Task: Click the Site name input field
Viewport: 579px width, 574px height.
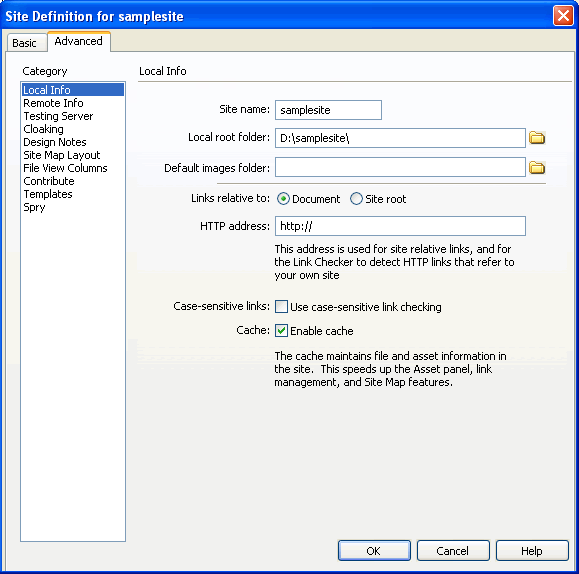Action: click(328, 110)
